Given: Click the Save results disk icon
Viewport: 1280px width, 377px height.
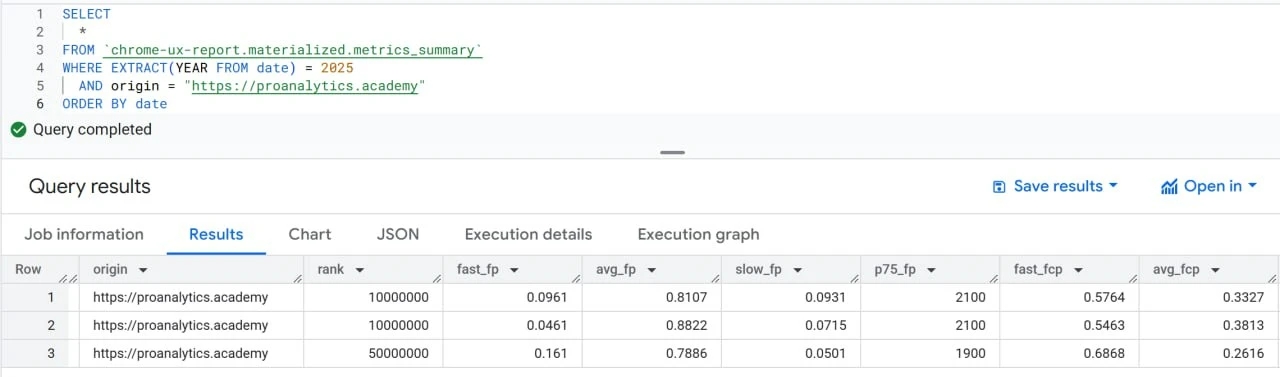Looking at the screenshot, I should [998, 187].
